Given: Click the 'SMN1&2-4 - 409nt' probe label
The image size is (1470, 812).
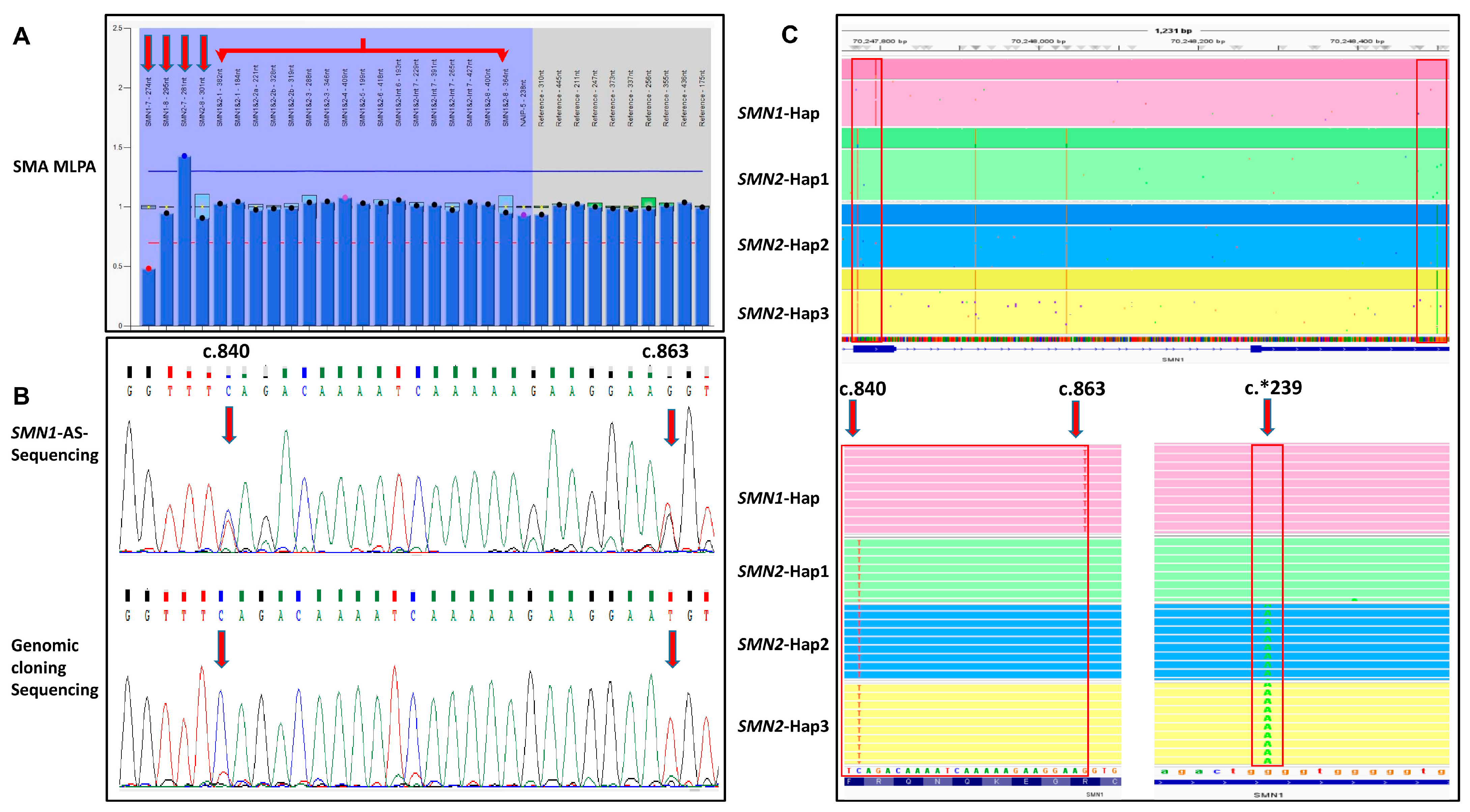Looking at the screenshot, I should (x=345, y=97).
